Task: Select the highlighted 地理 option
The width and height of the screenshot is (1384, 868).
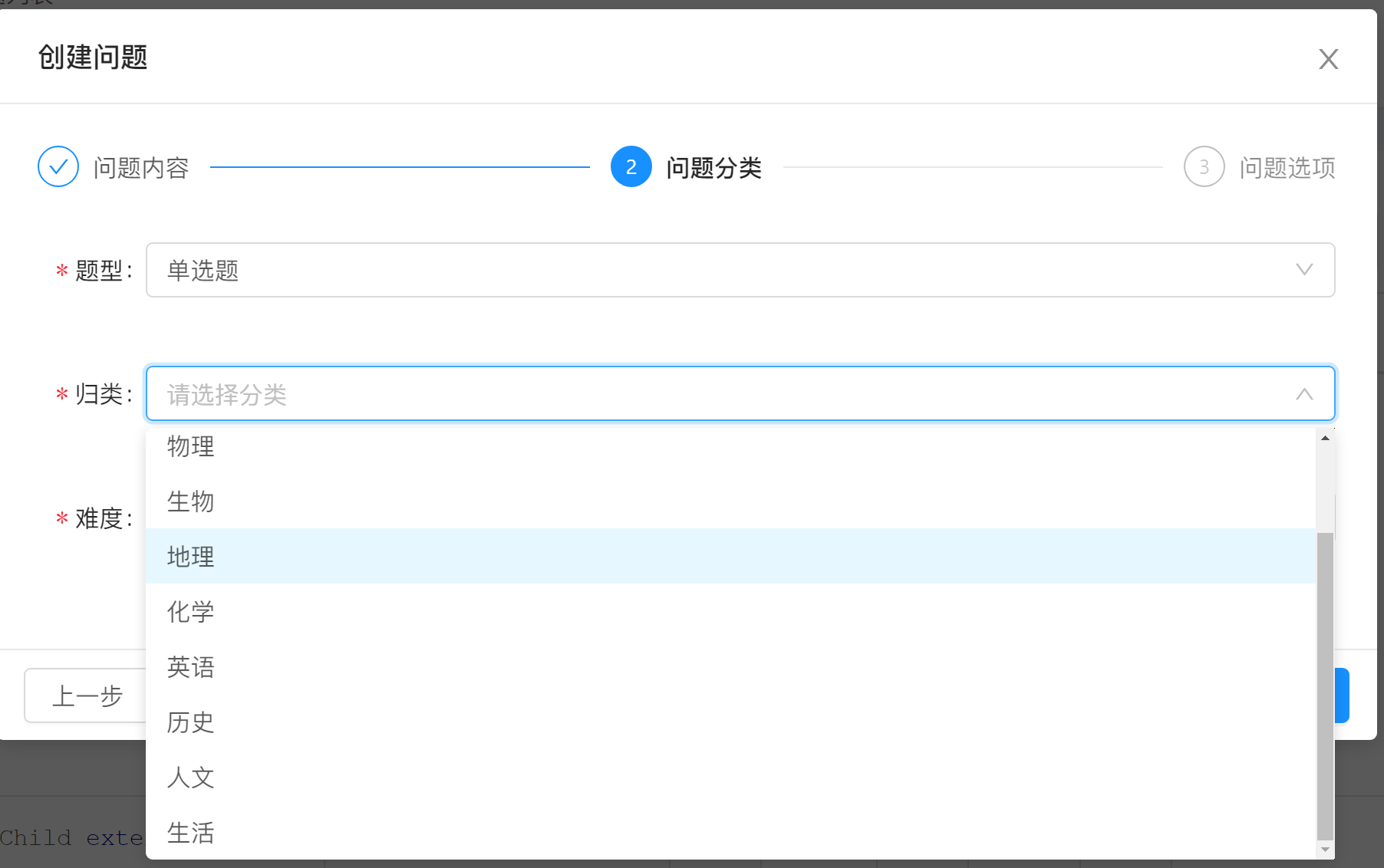Action: 191,557
